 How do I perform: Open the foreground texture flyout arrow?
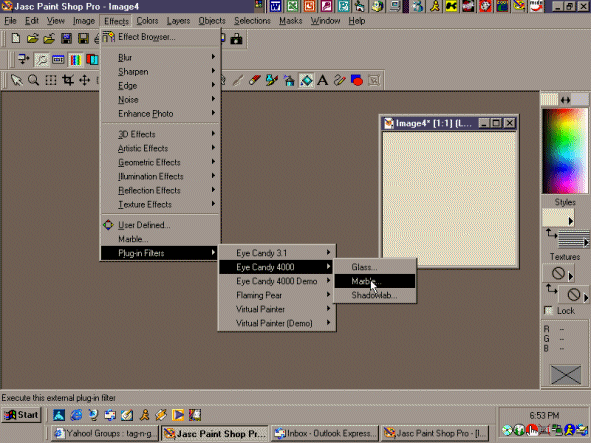point(571,276)
